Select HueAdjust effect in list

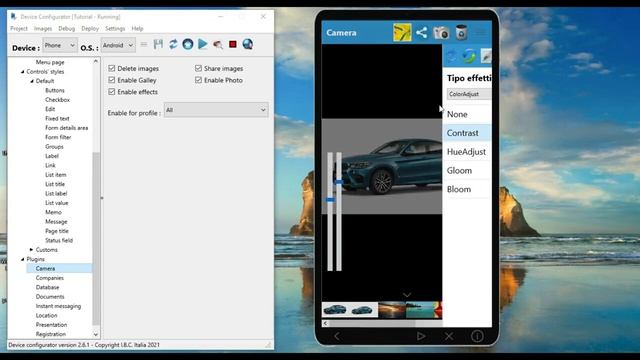tap(467, 152)
